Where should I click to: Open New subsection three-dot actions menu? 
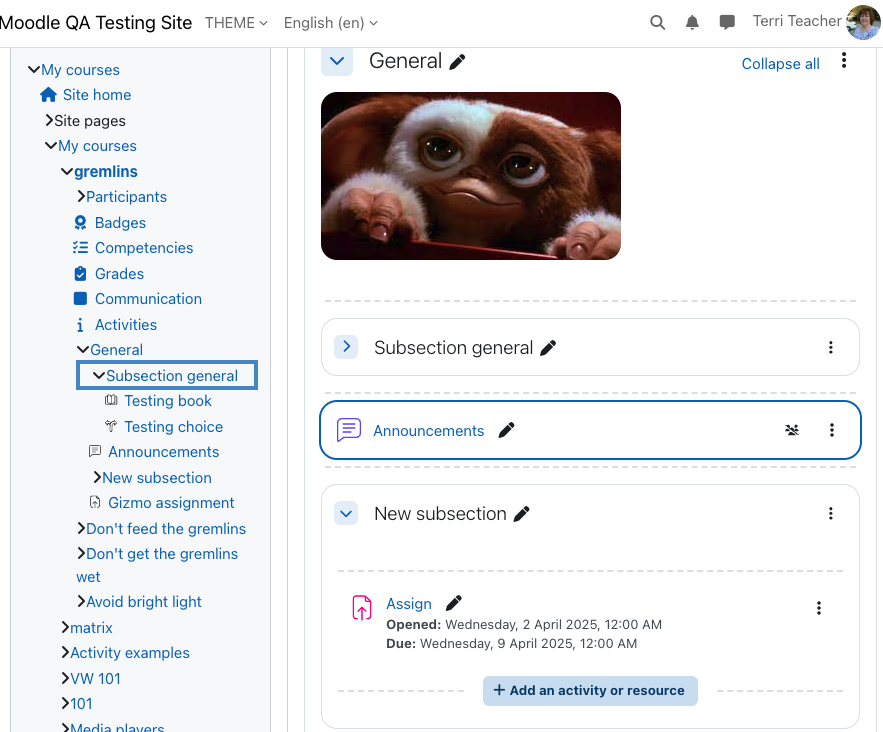[831, 513]
